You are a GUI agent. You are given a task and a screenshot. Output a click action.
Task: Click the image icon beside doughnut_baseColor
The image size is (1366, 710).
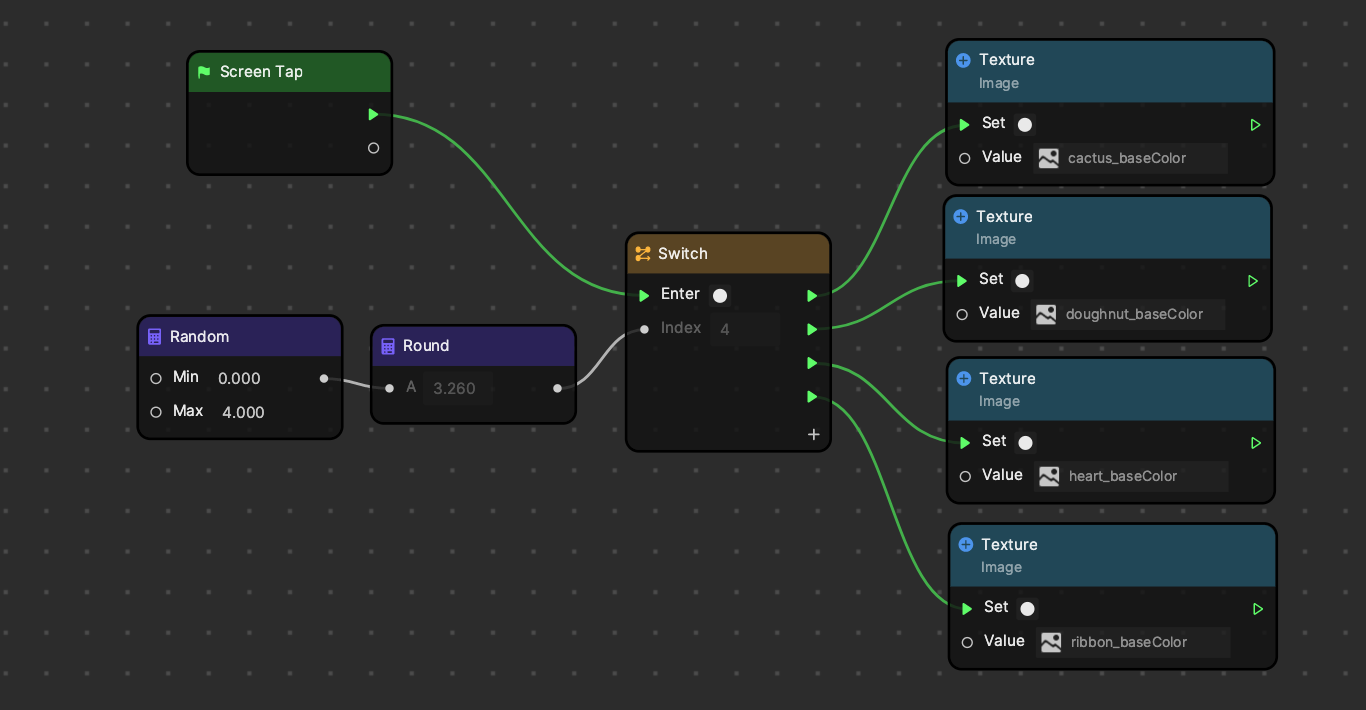[x=1045, y=314]
